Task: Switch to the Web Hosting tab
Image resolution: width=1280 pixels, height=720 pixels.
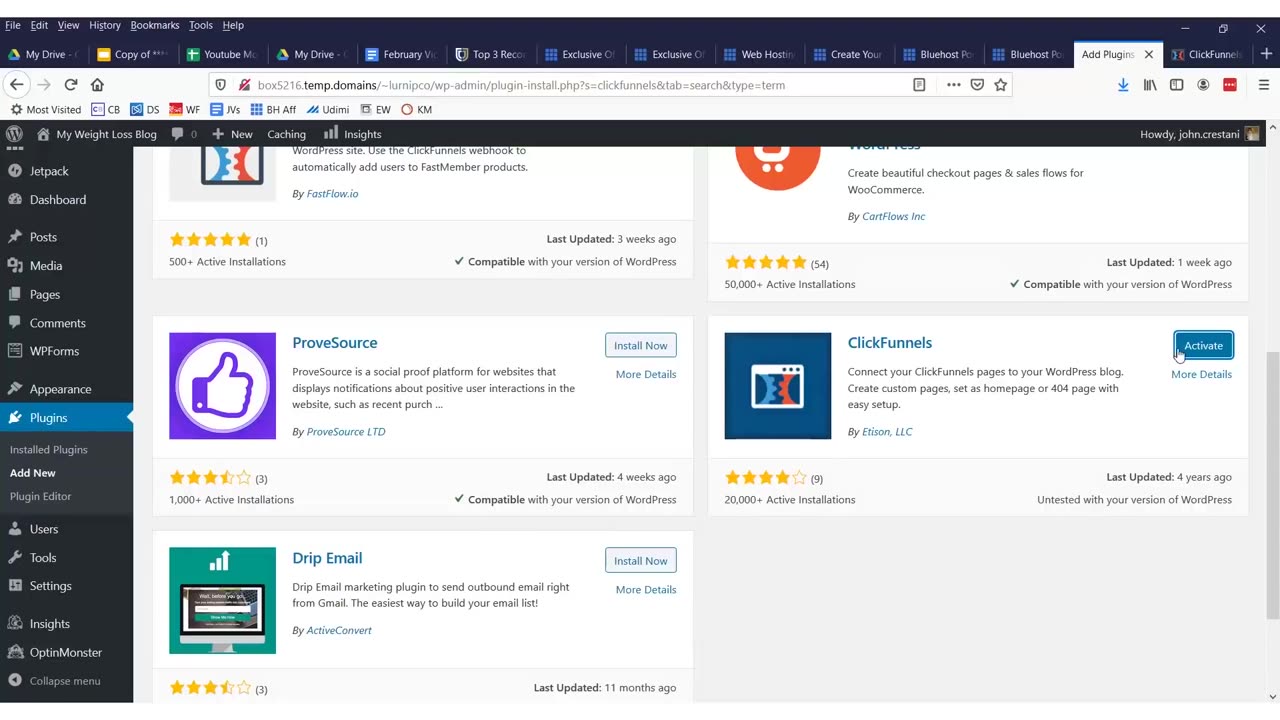Action: pyautogui.click(x=758, y=54)
